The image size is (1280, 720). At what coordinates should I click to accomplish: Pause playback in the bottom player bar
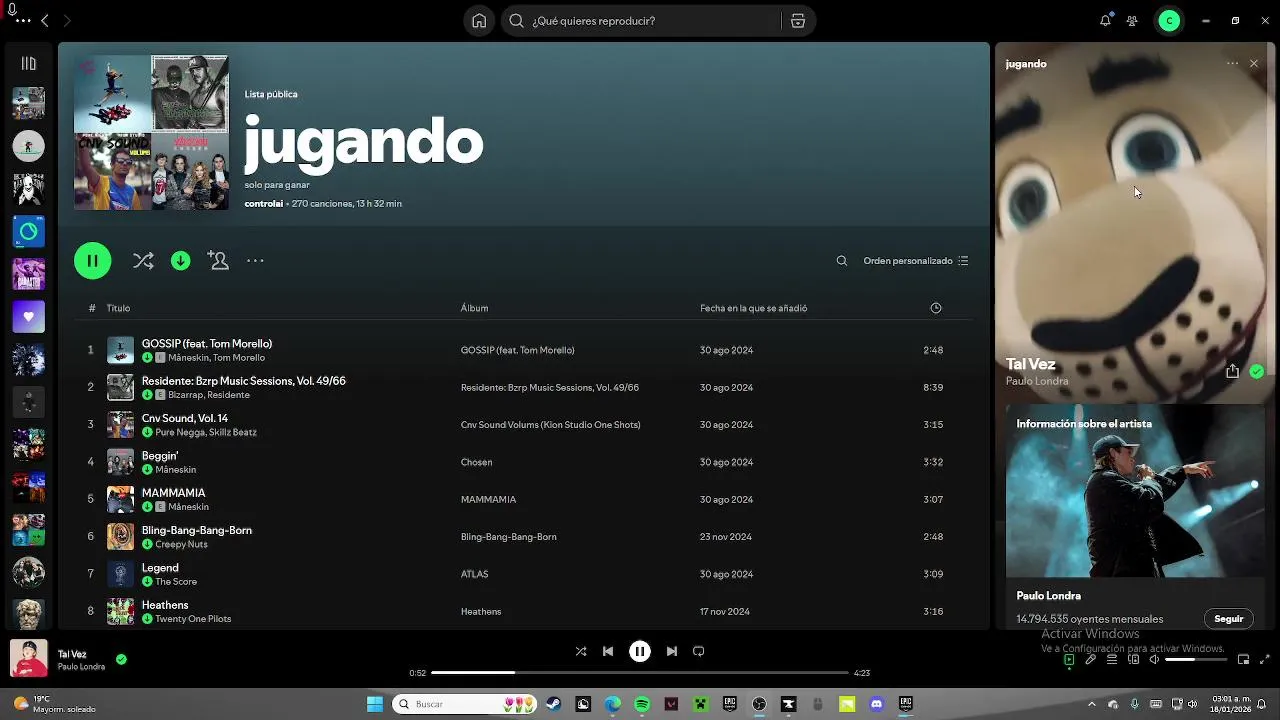[x=640, y=651]
